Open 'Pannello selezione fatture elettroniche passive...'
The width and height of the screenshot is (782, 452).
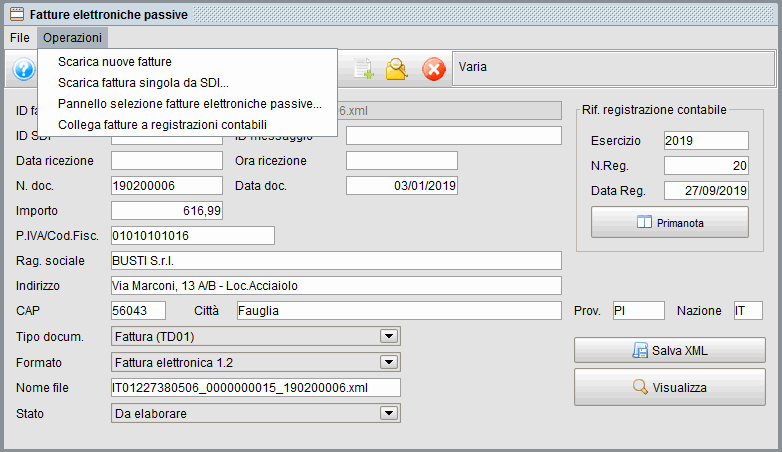189,103
